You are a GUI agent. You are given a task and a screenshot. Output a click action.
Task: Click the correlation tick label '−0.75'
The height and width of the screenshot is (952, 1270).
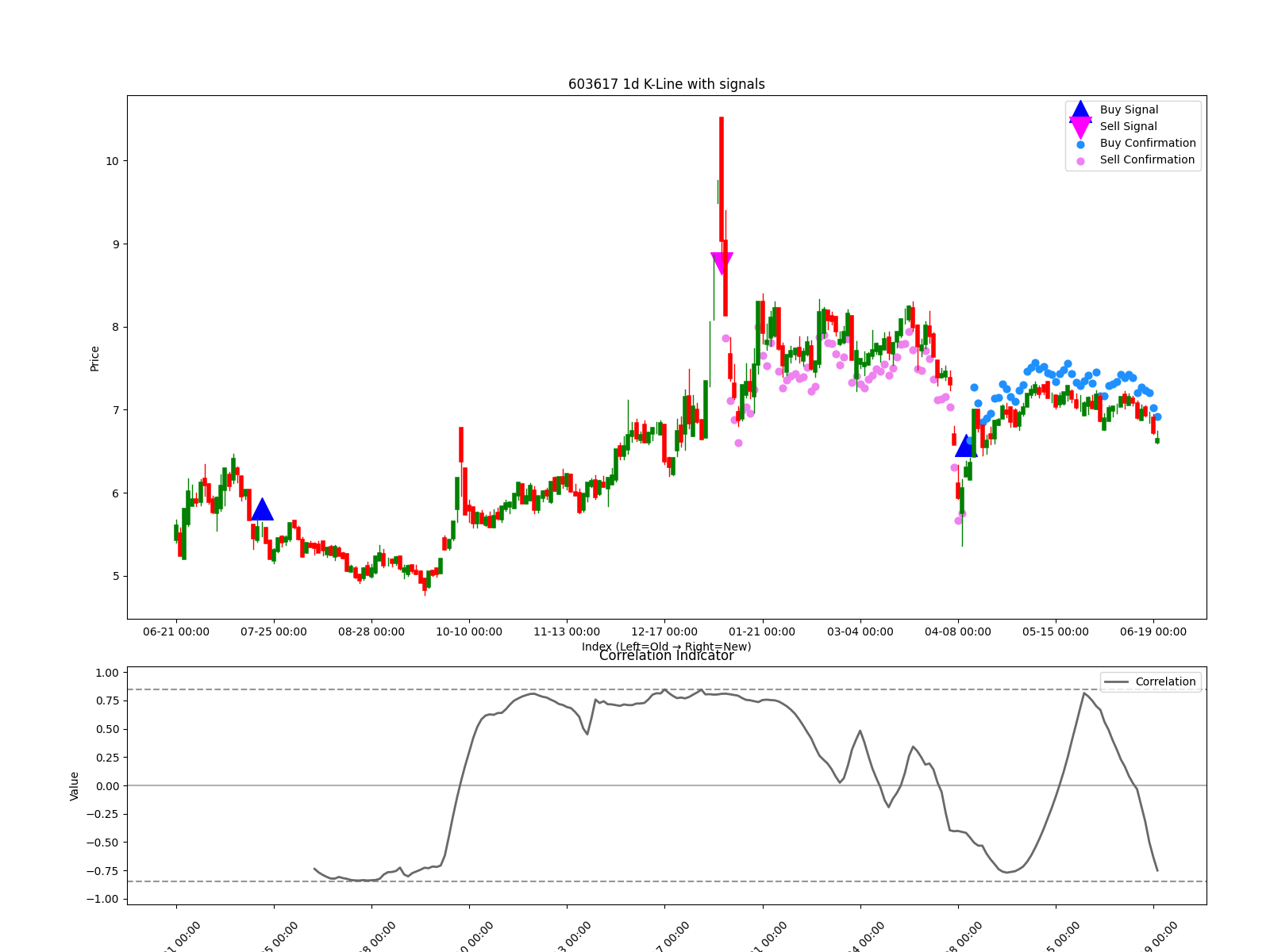102,871
